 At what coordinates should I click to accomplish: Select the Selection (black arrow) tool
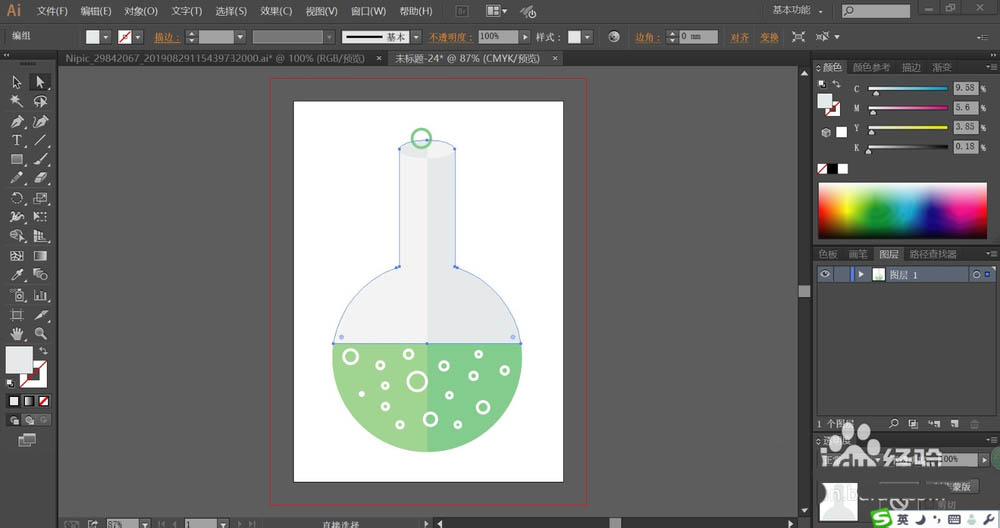point(17,82)
